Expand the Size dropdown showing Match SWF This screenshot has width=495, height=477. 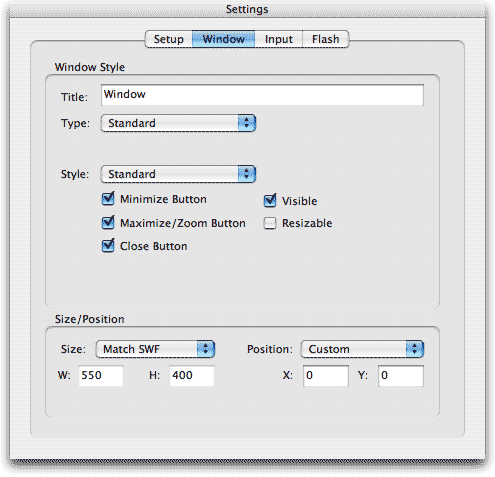pyautogui.click(x=155, y=349)
